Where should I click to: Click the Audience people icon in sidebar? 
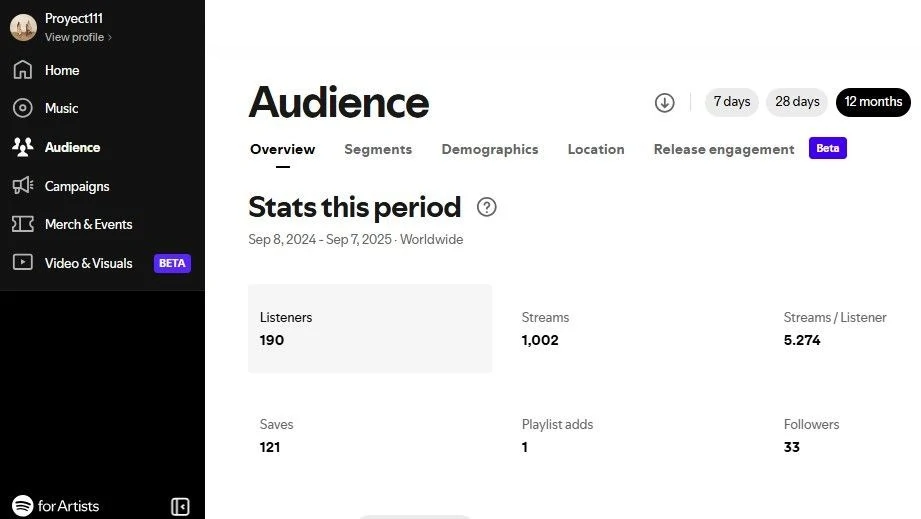point(22,147)
